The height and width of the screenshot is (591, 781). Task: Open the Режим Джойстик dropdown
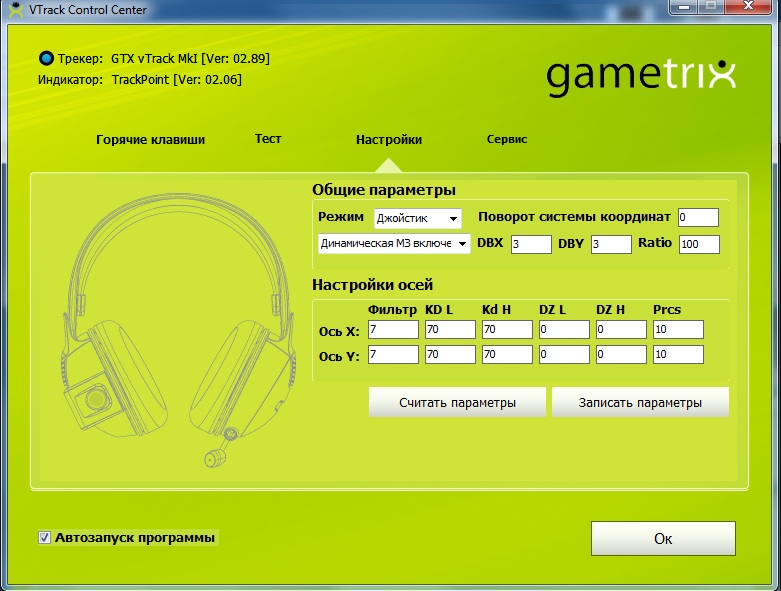click(417, 219)
